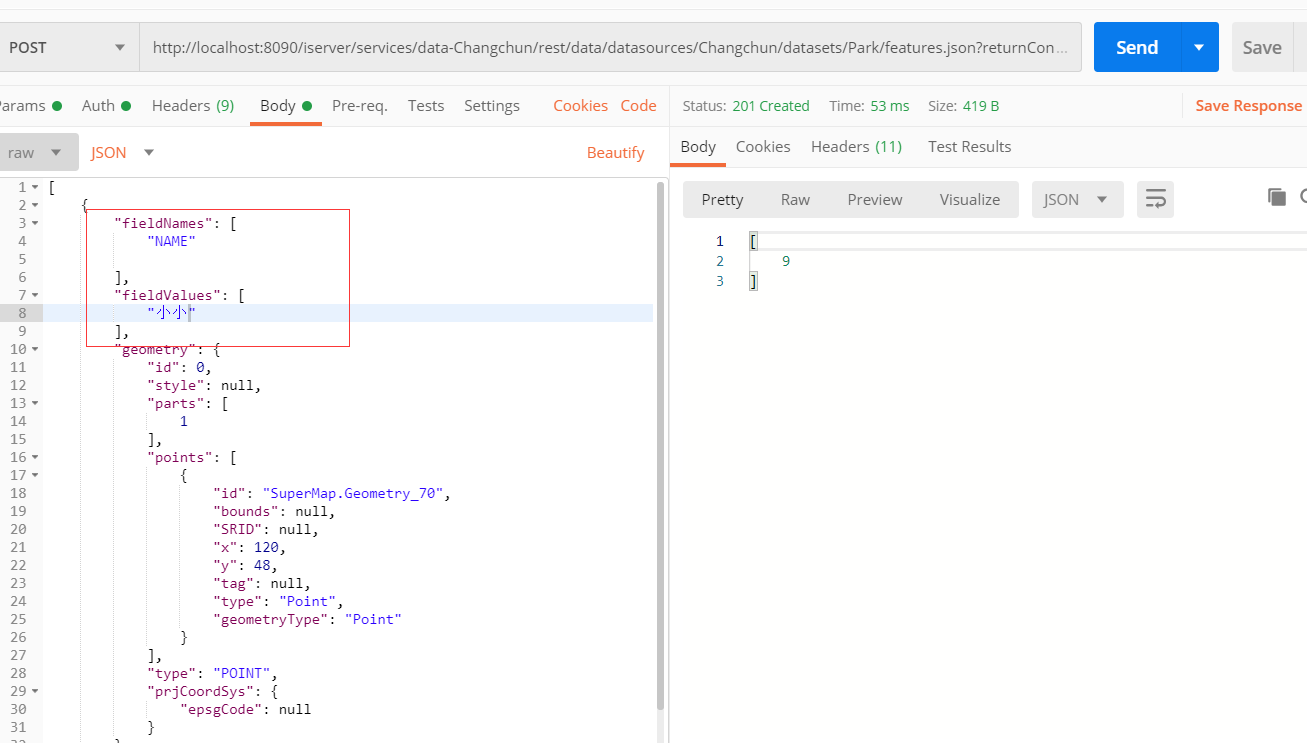The height and width of the screenshot is (743, 1307).
Task: Click the "tag": null line
Action: point(262,583)
